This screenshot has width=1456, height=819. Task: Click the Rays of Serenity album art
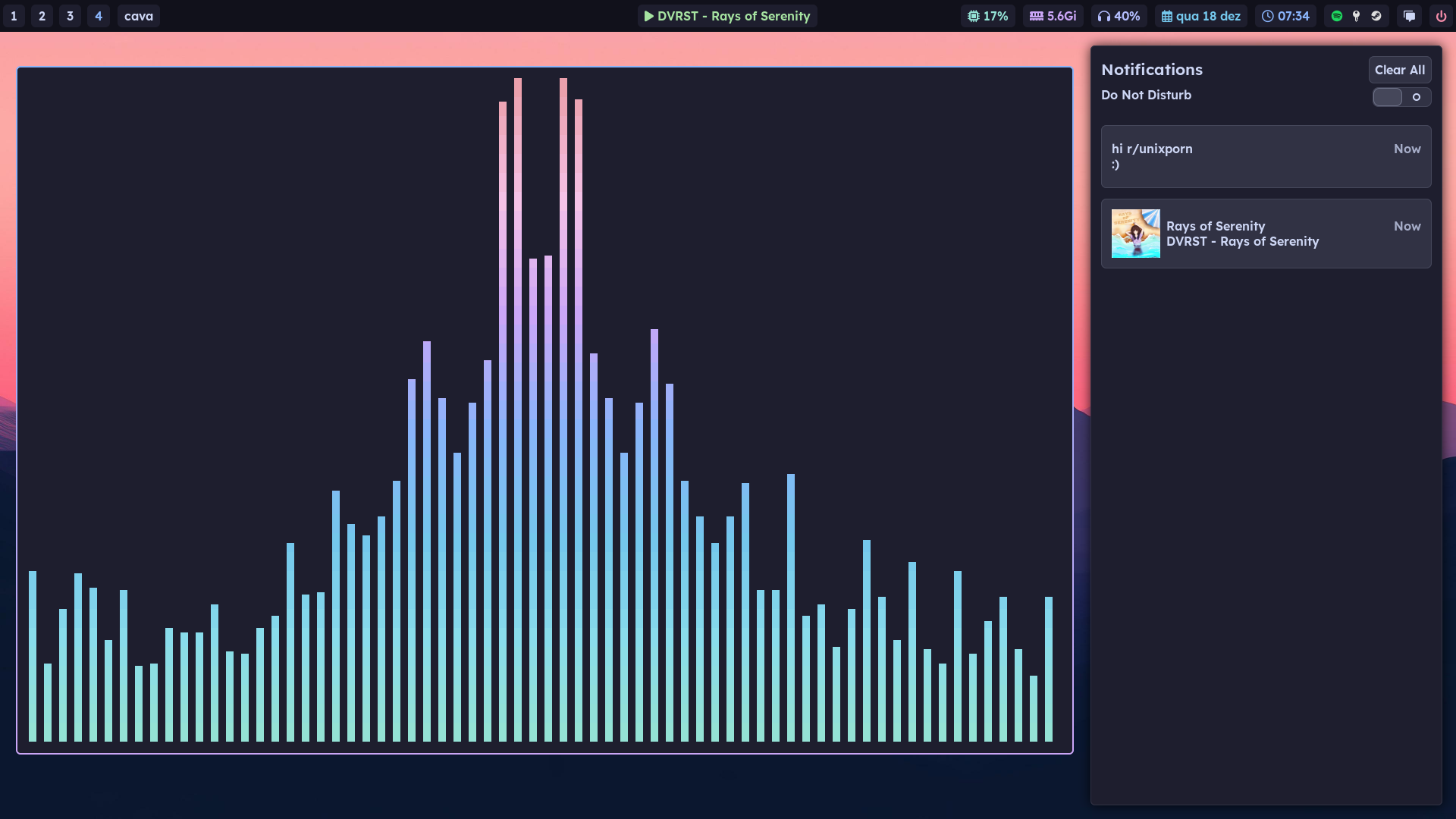click(1136, 234)
